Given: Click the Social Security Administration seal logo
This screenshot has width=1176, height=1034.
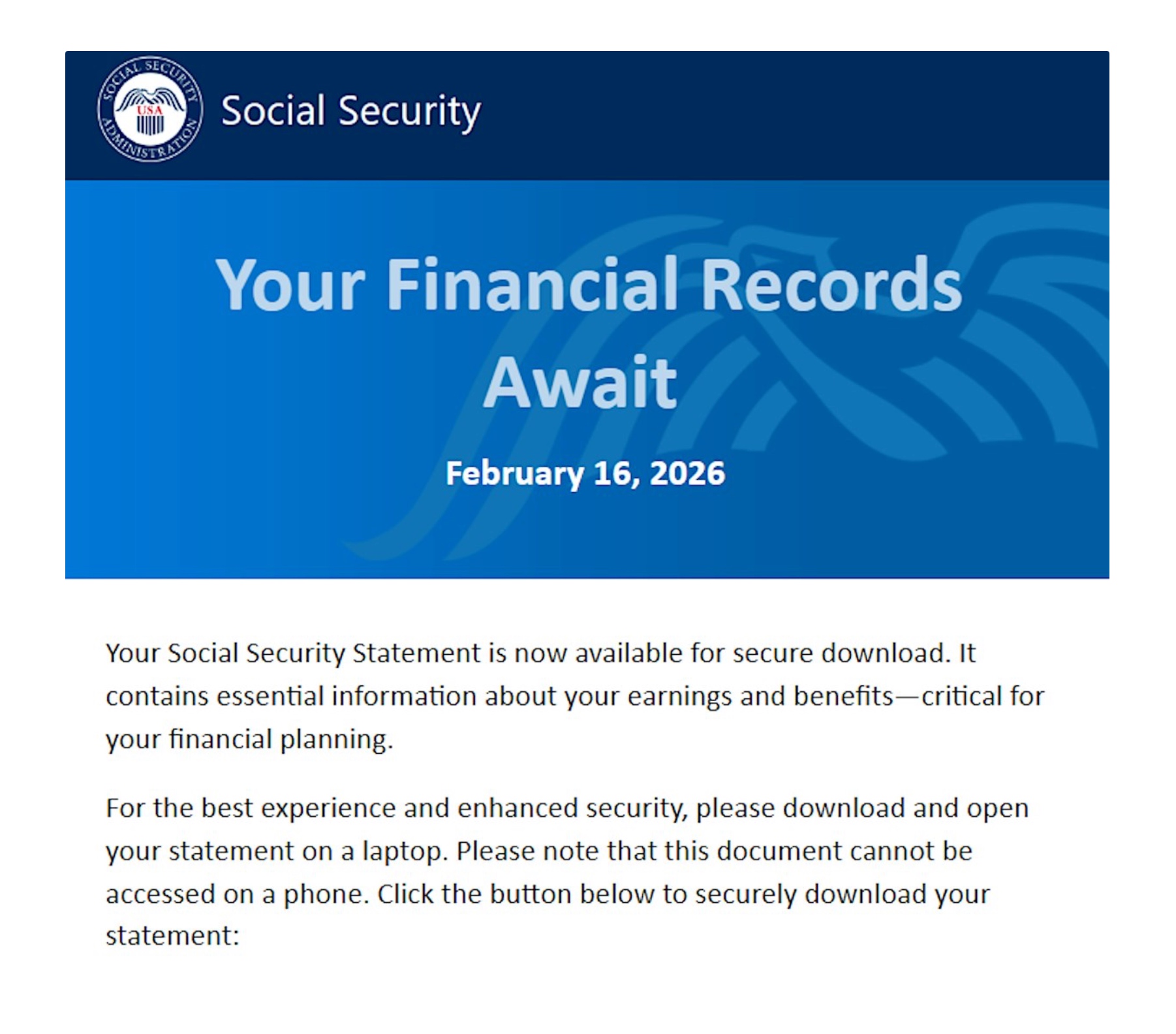Looking at the screenshot, I should point(150,110).
